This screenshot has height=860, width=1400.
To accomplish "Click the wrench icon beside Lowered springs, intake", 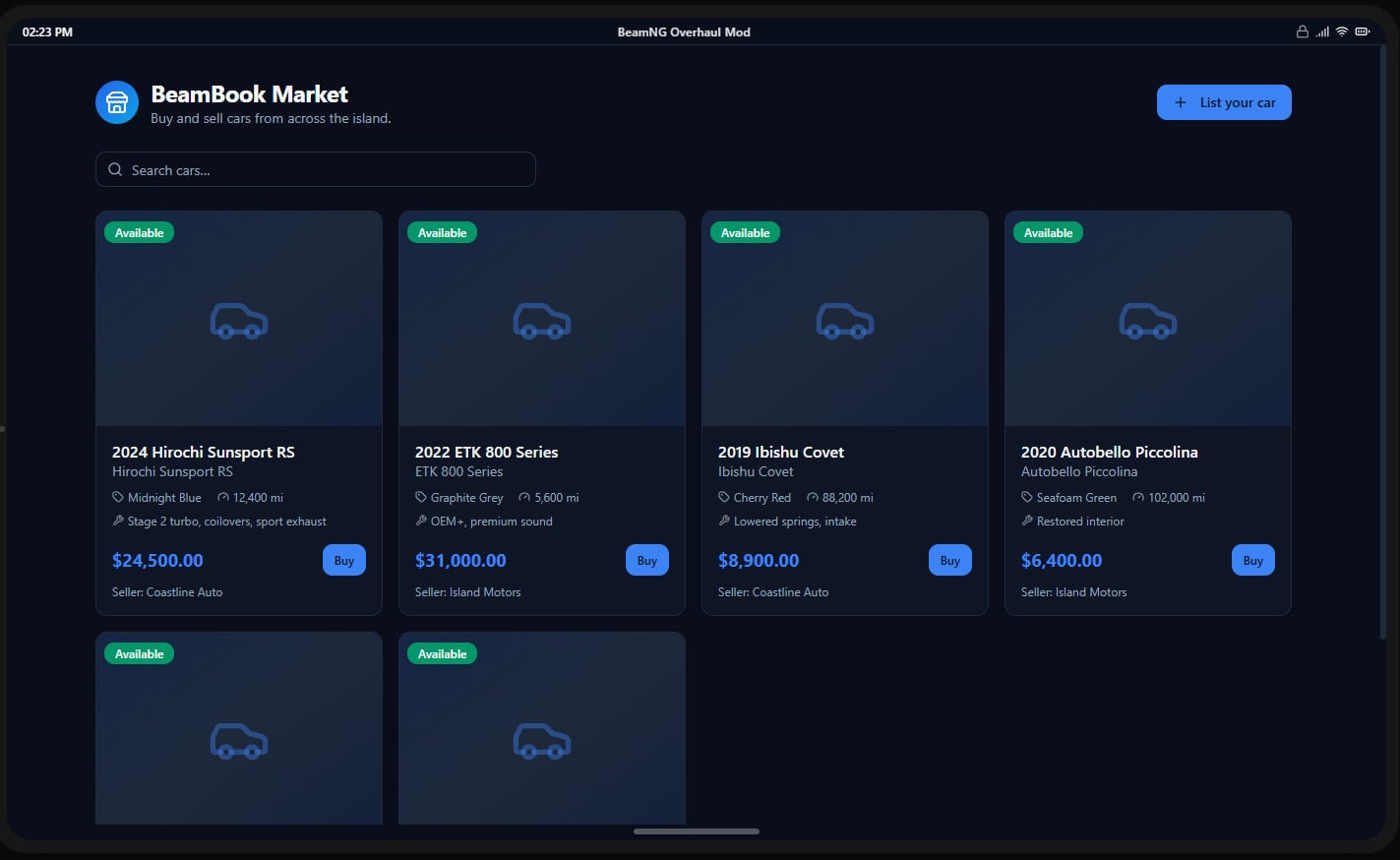I will click(724, 521).
